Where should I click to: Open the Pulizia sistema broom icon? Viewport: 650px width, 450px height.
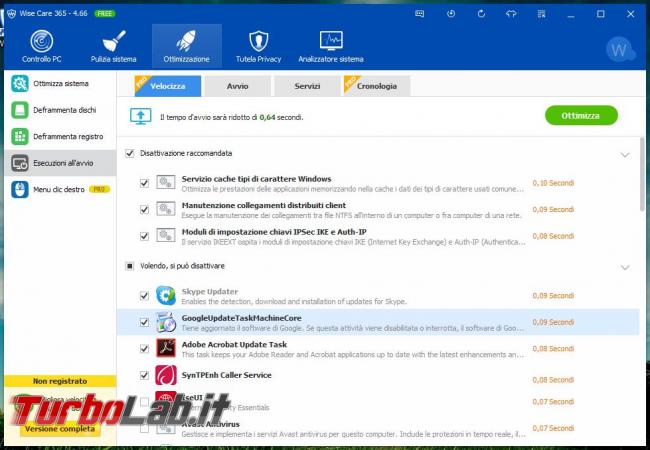coord(113,41)
